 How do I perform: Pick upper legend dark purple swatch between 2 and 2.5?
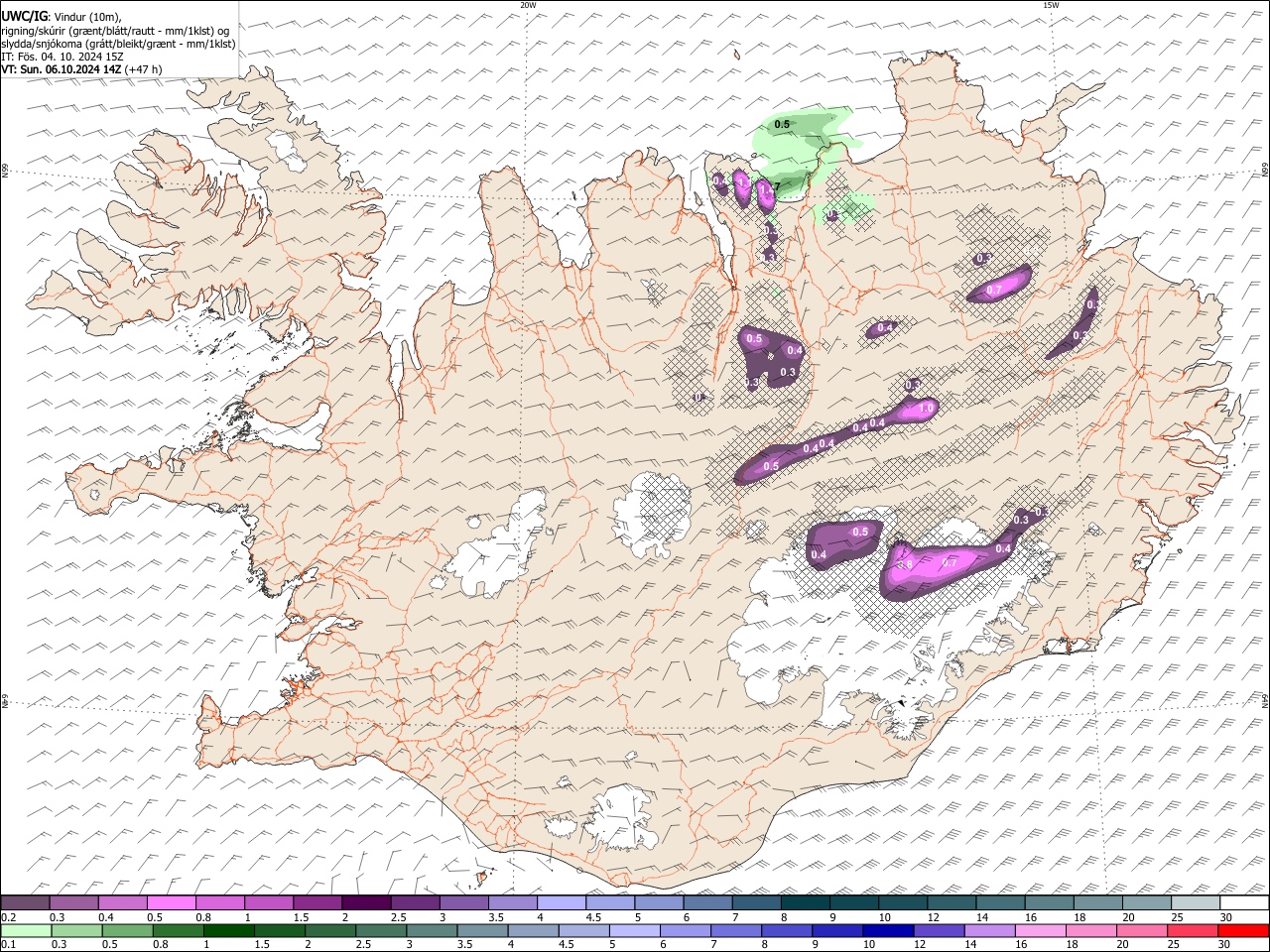coord(365,903)
